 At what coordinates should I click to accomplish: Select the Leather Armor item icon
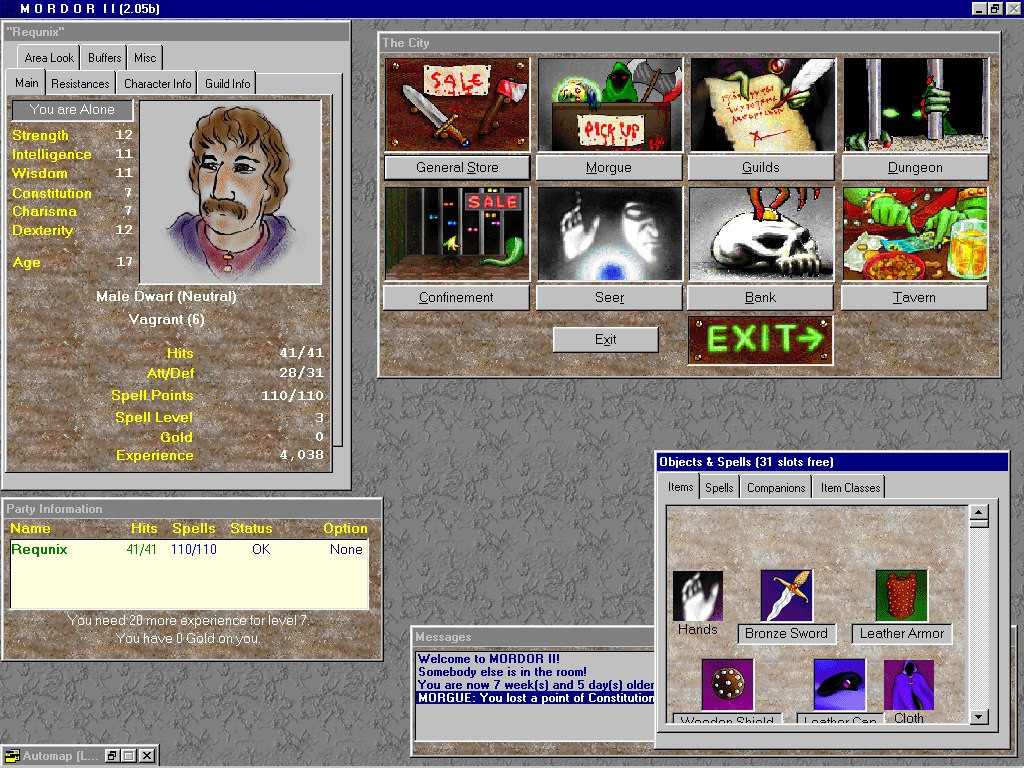901,595
